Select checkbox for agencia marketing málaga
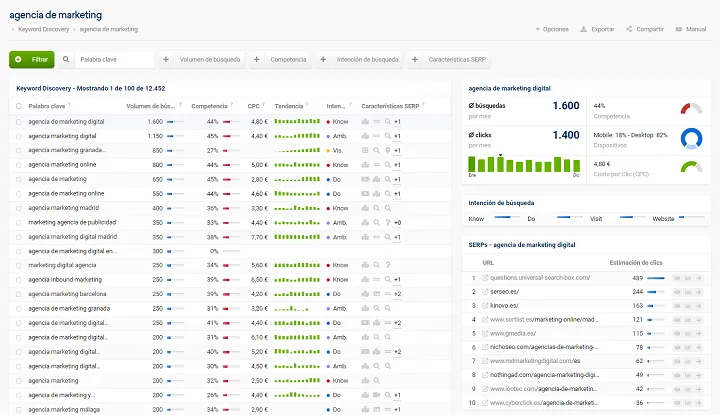 (19, 410)
